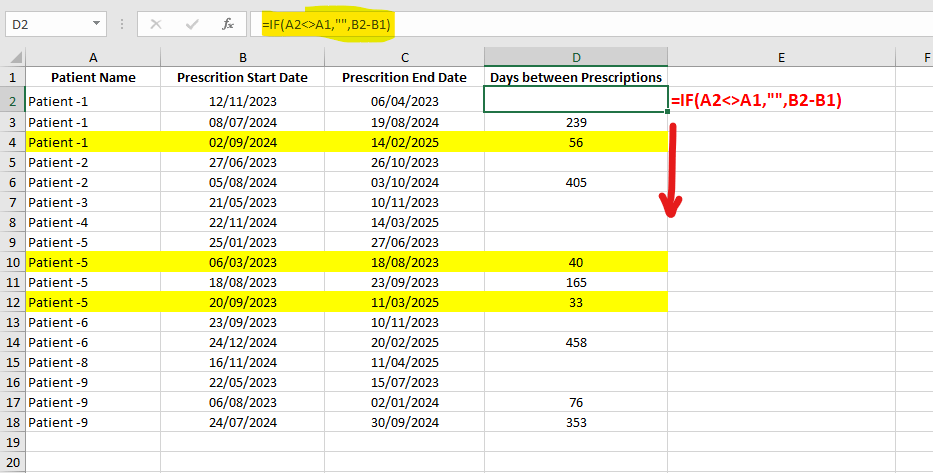Select column A header
This screenshot has height=473, width=933.
tap(93, 58)
